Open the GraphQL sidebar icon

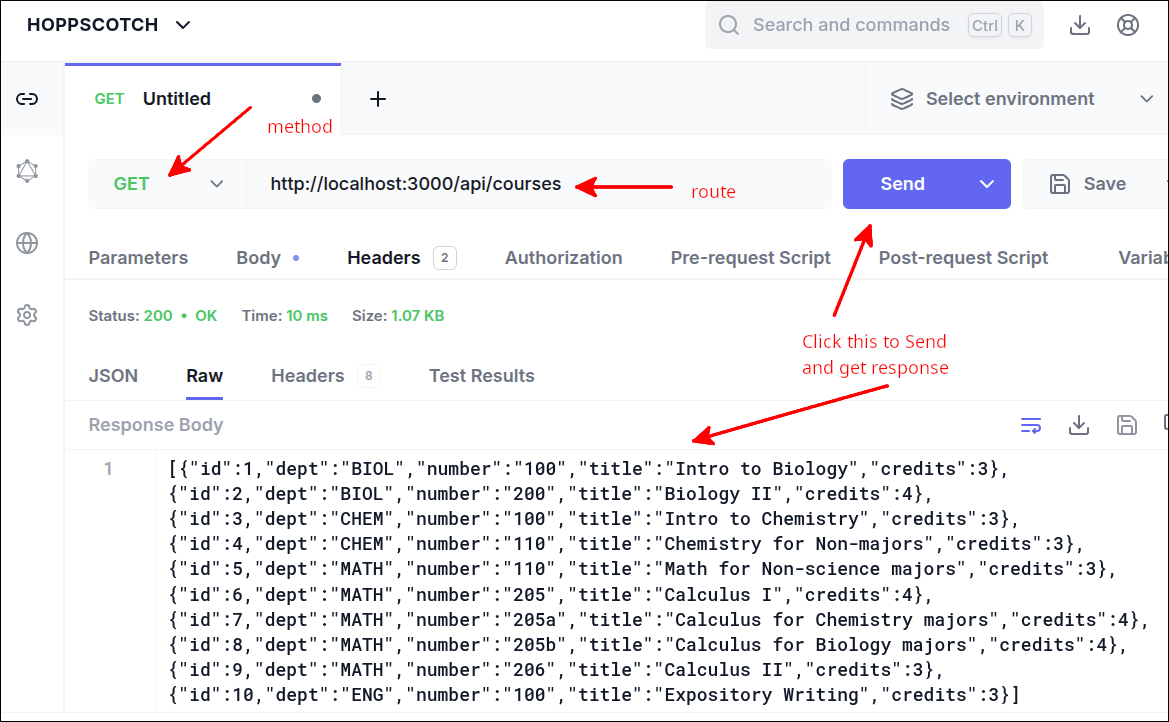pyautogui.click(x=27, y=171)
